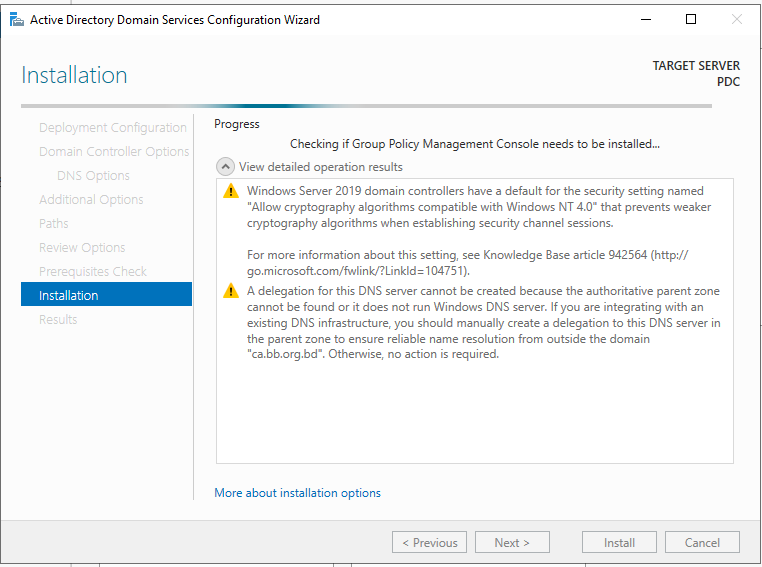Click 'Checking if Group Policy Management Console' status text

click(x=475, y=144)
